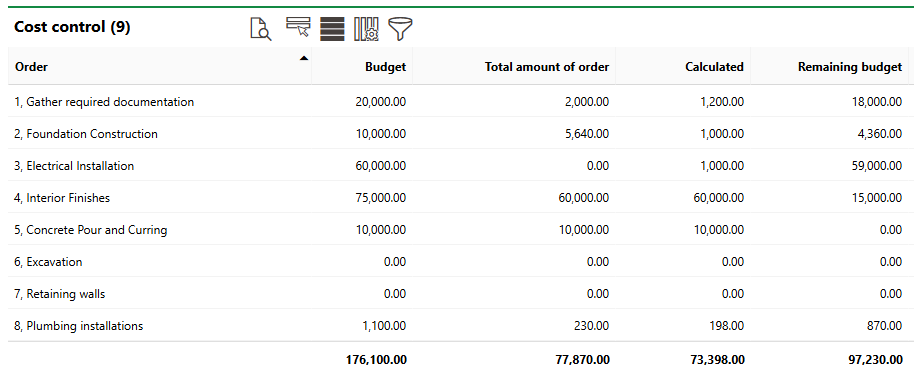914x376 pixels.
Task: Click the total budget 176,100.00
Action: (377, 360)
